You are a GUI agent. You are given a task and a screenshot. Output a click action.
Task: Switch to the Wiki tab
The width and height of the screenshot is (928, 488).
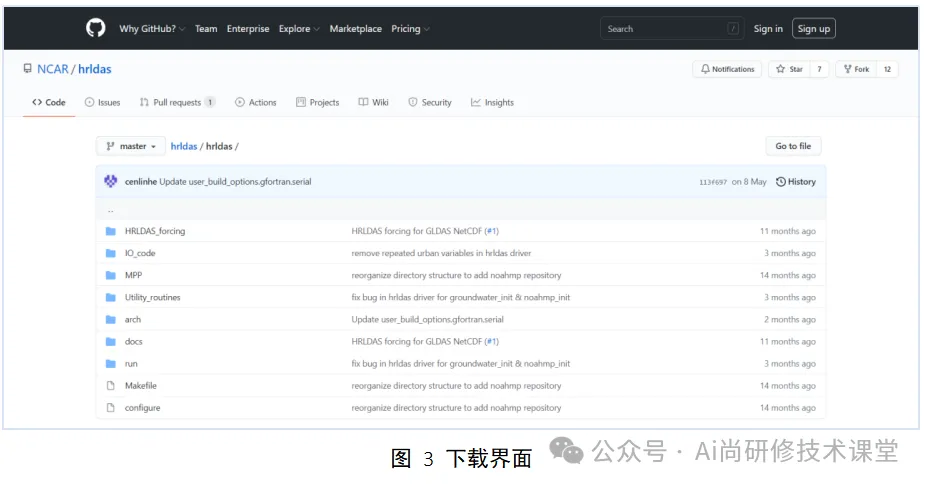tap(373, 102)
